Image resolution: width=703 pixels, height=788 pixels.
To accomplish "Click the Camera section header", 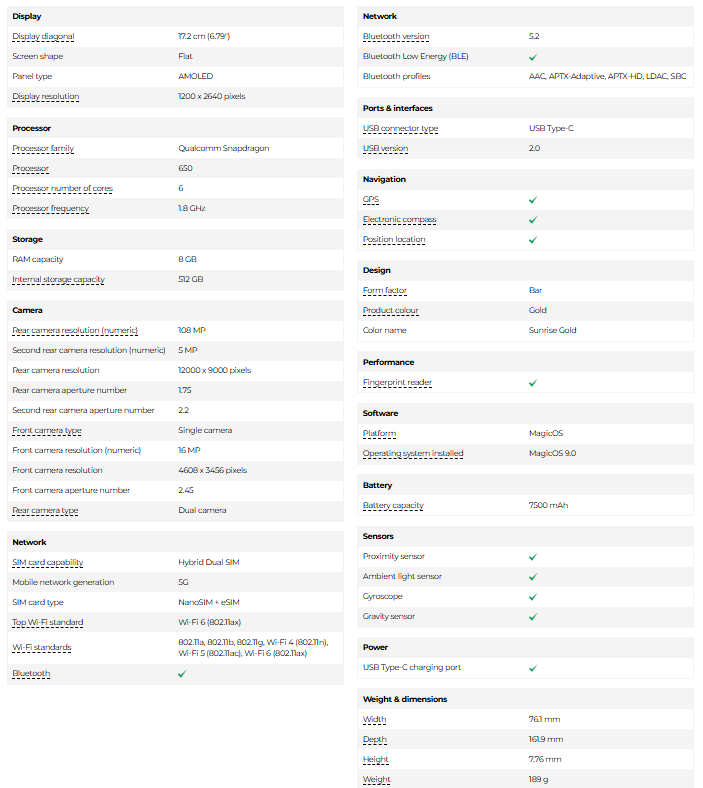I will tap(28, 311).
